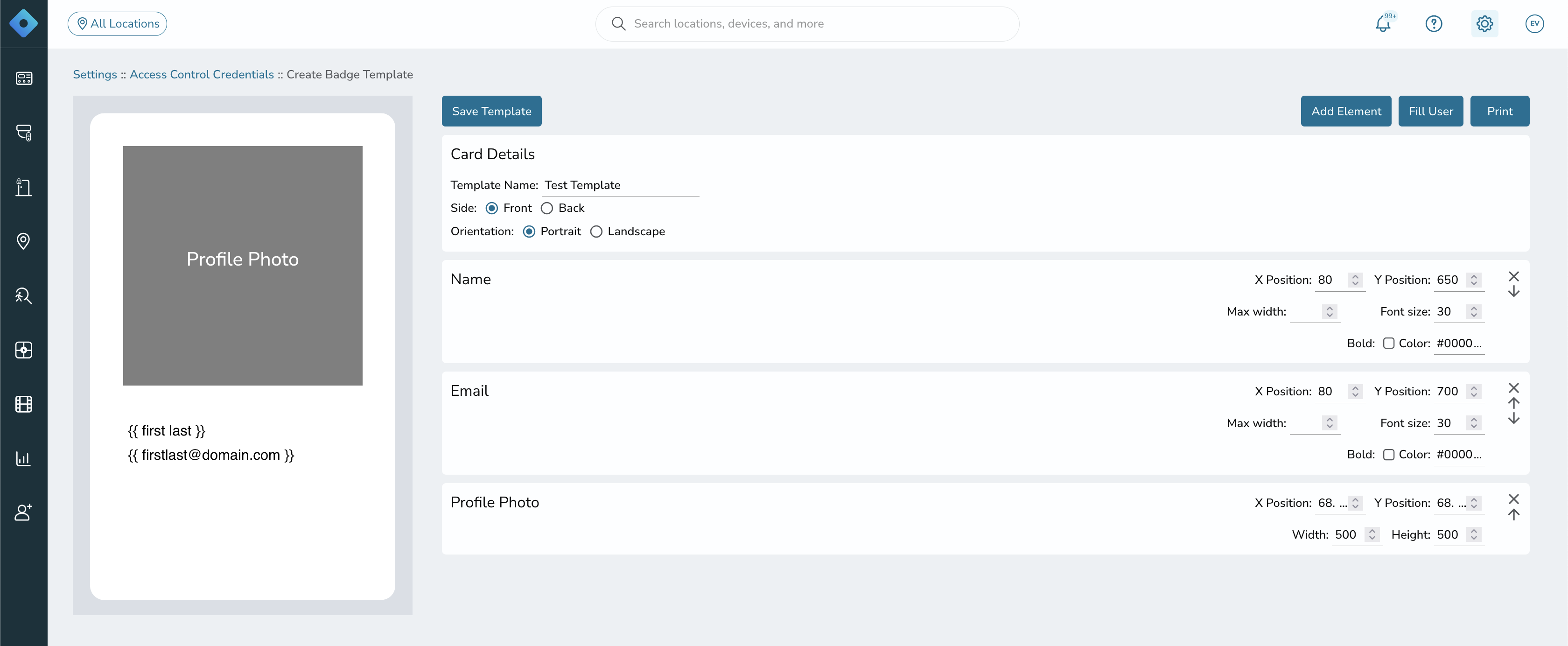Click the Save Template button
The width and height of the screenshot is (1568, 646).
(x=491, y=112)
